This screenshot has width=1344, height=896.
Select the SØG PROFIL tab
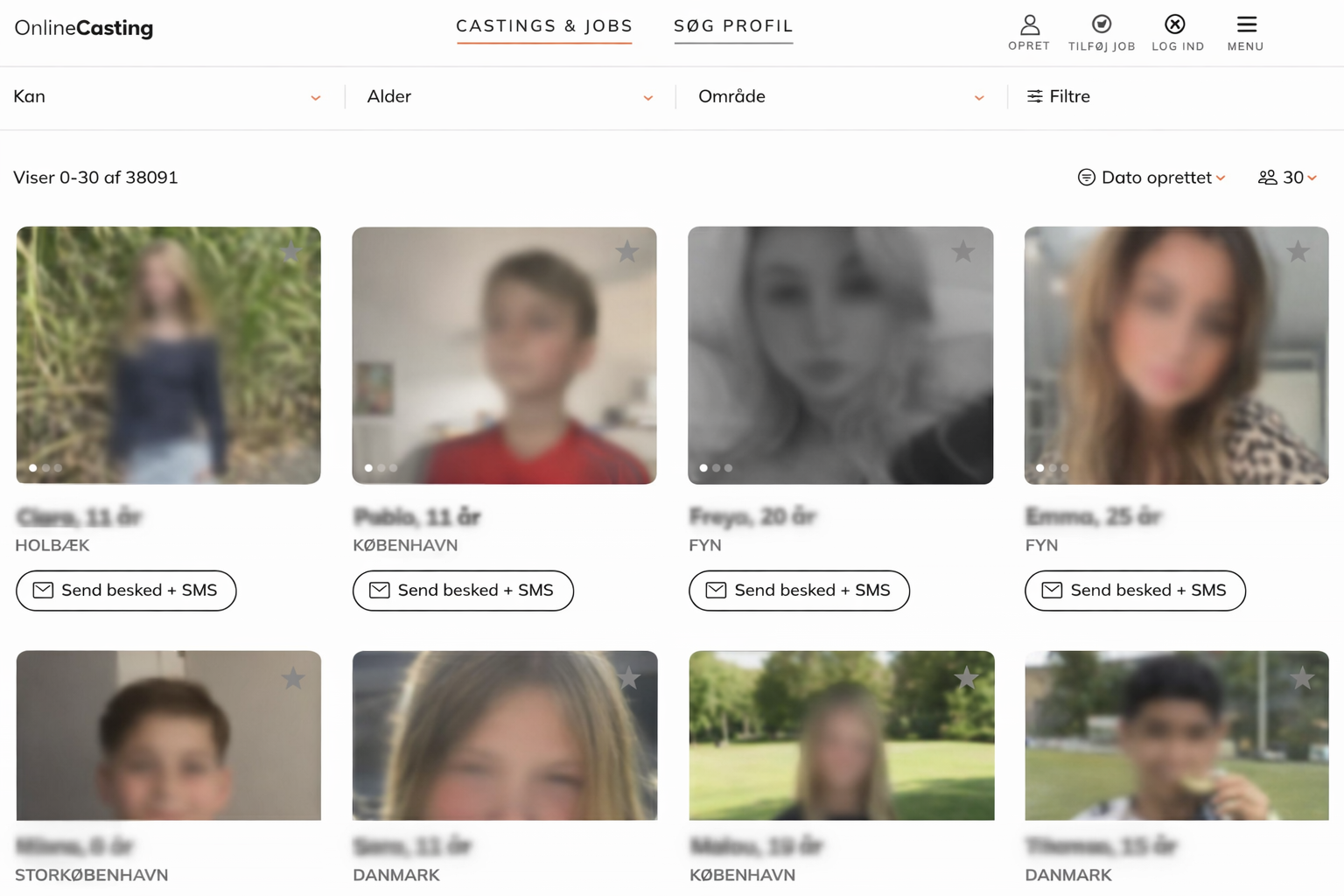(x=733, y=26)
